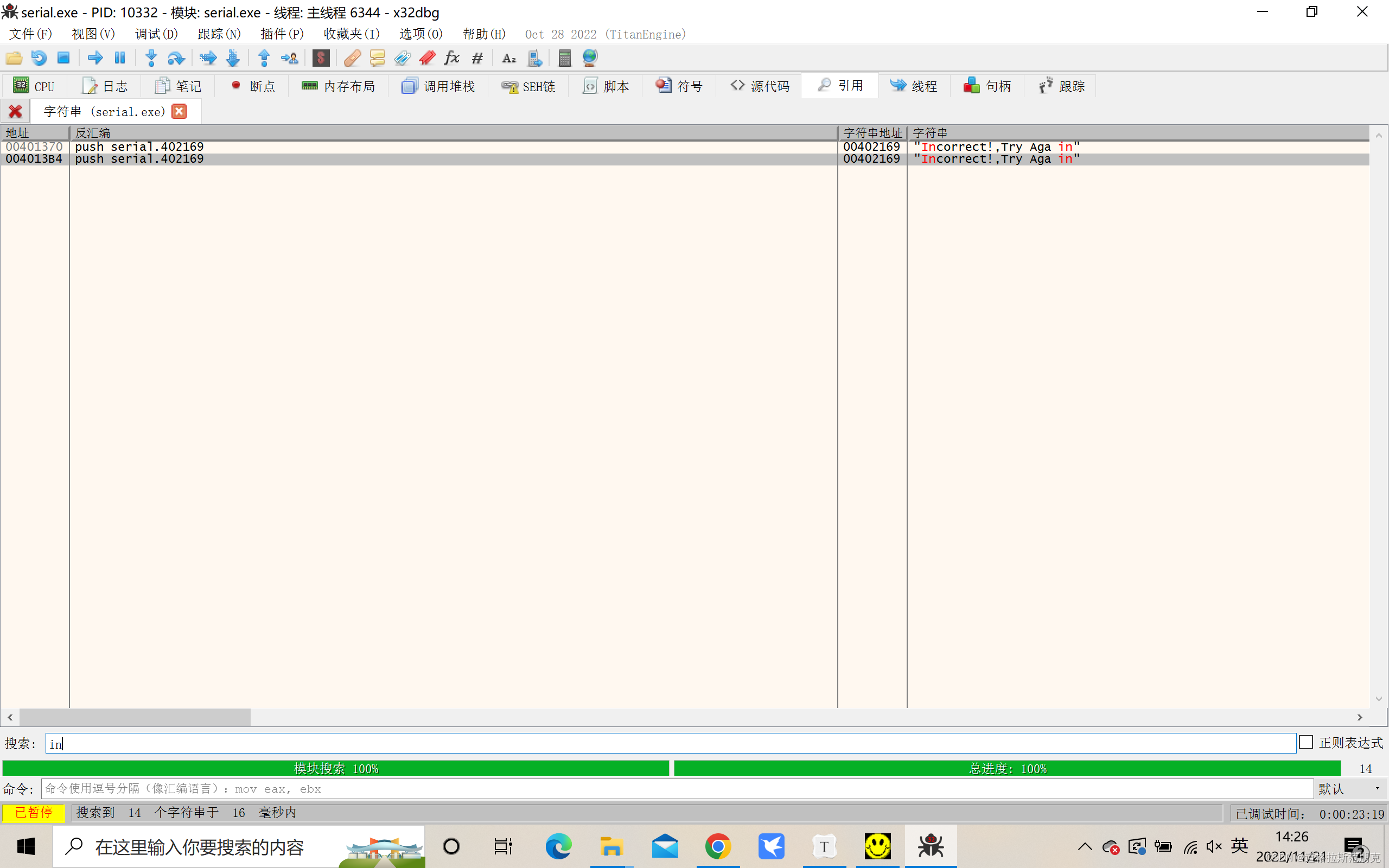Open the Log (日志) panel
The image size is (1389, 868).
point(104,85)
